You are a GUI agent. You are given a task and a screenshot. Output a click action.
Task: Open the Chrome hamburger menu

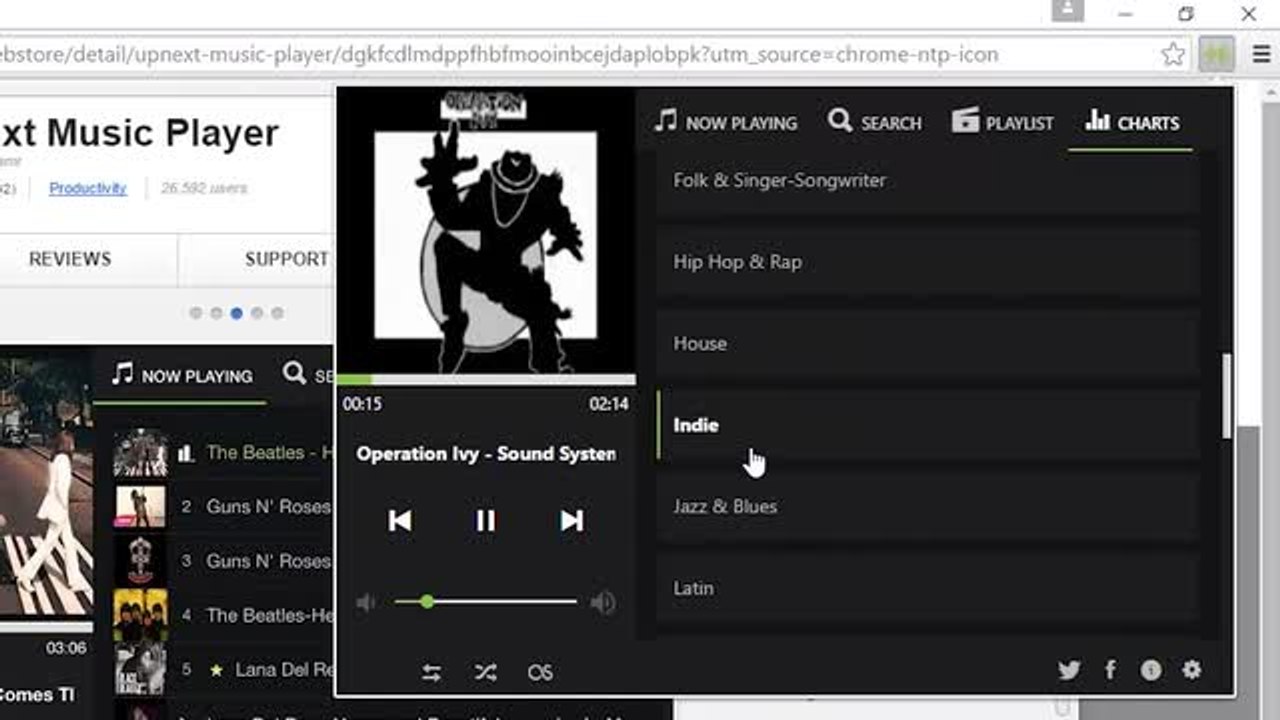pos(1261,54)
